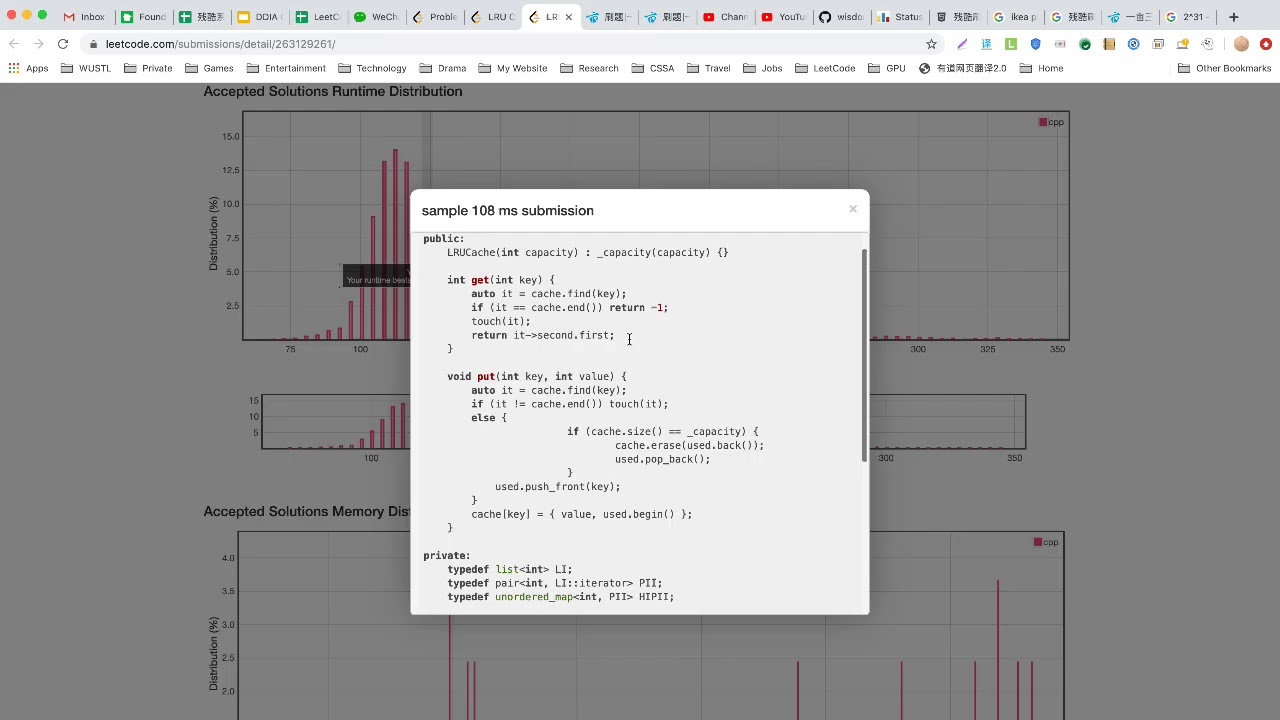This screenshot has height=720, width=1280.
Task: Open the Apps launcher in bookmarks bar
Action: coord(28,68)
